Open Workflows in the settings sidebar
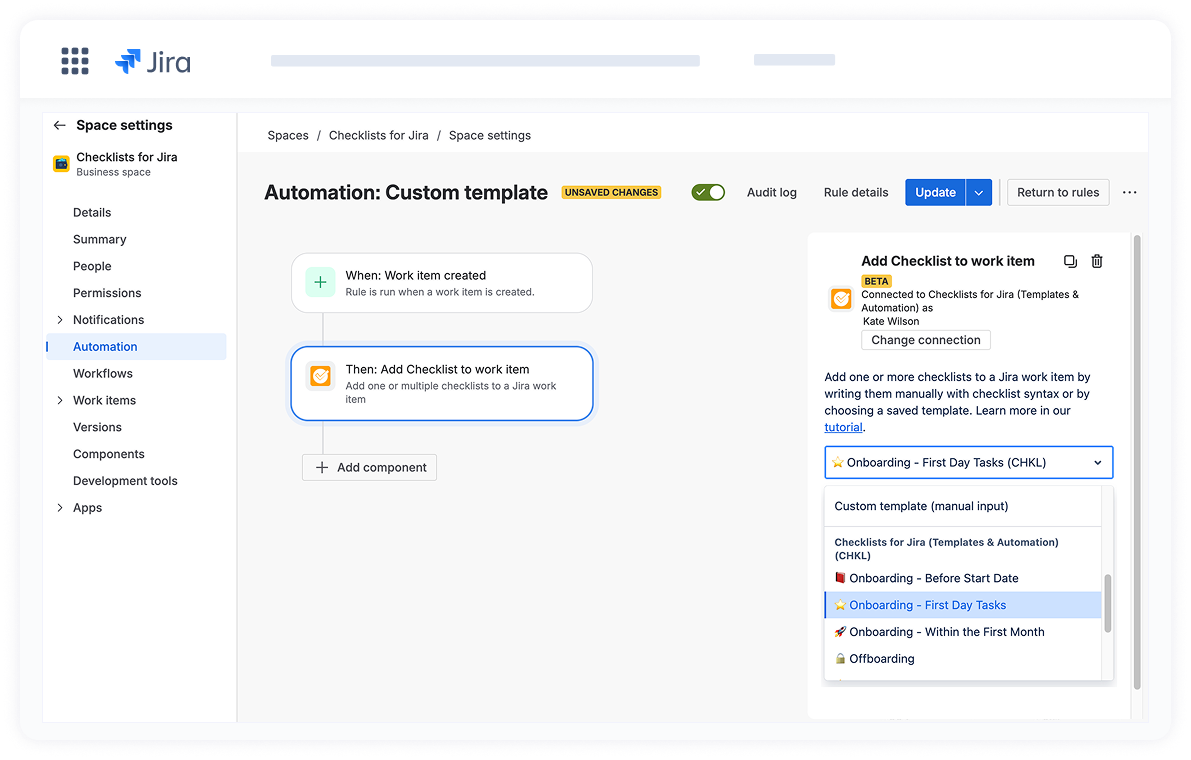This screenshot has height=760, width=1191. (103, 373)
